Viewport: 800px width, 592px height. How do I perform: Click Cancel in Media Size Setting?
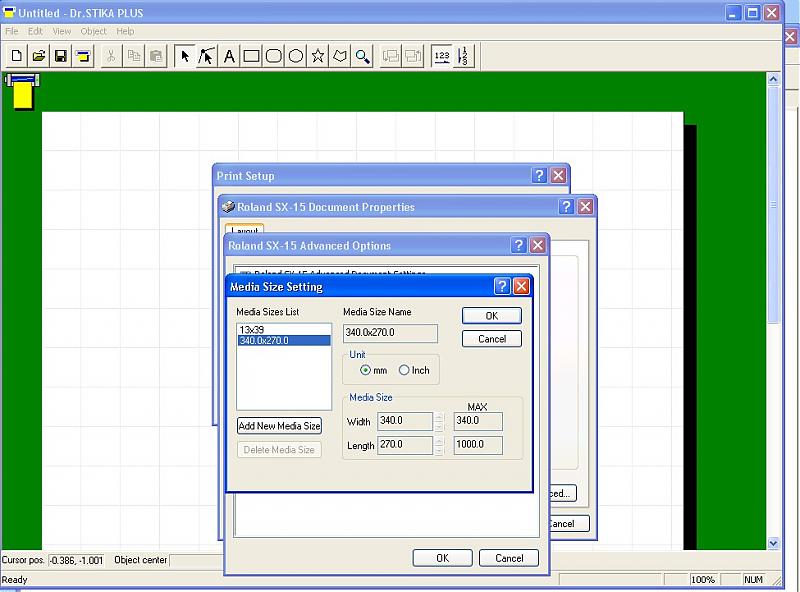[x=492, y=339]
